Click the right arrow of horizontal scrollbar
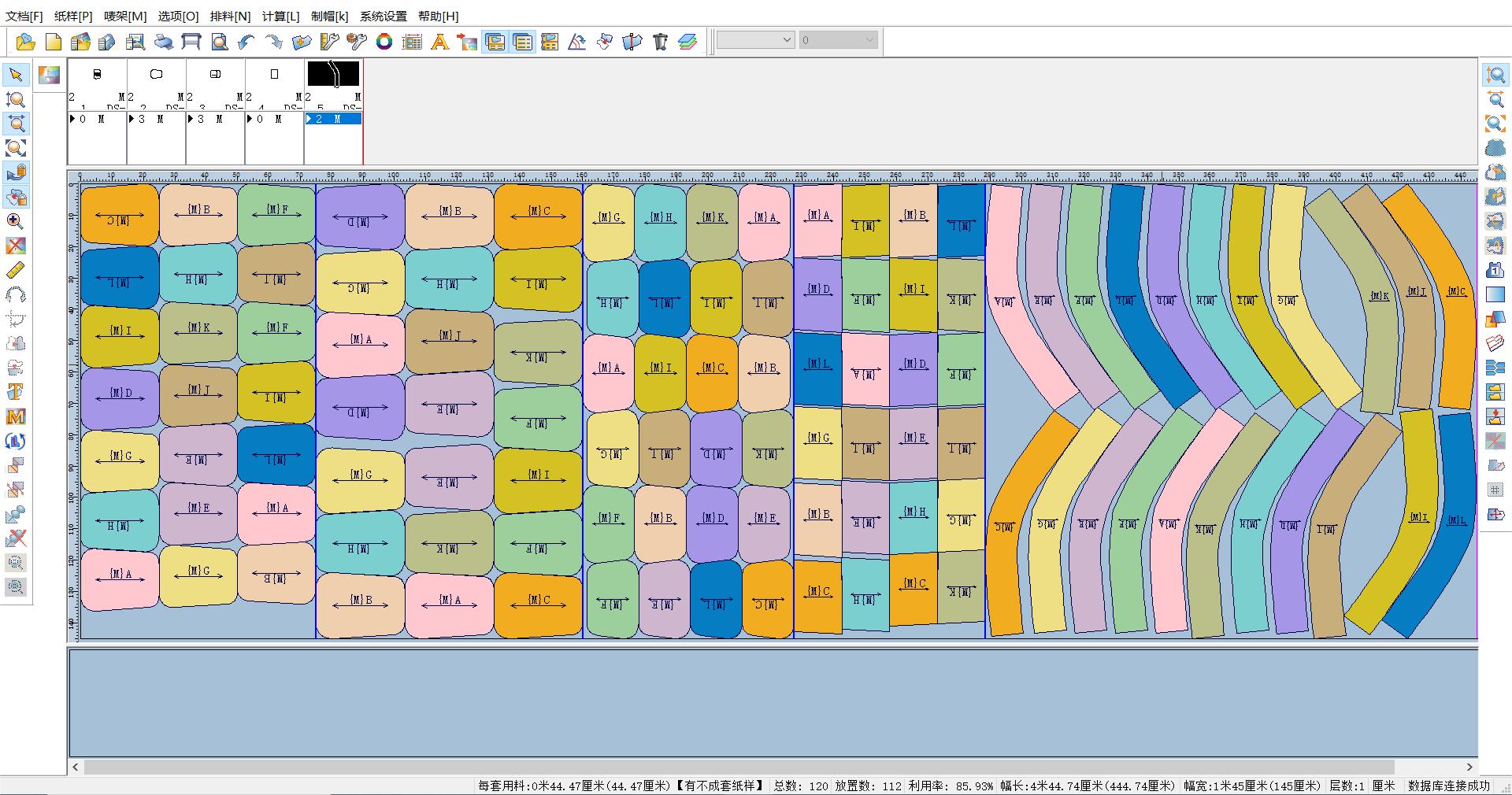Image resolution: width=1512 pixels, height=795 pixels. point(1469,767)
